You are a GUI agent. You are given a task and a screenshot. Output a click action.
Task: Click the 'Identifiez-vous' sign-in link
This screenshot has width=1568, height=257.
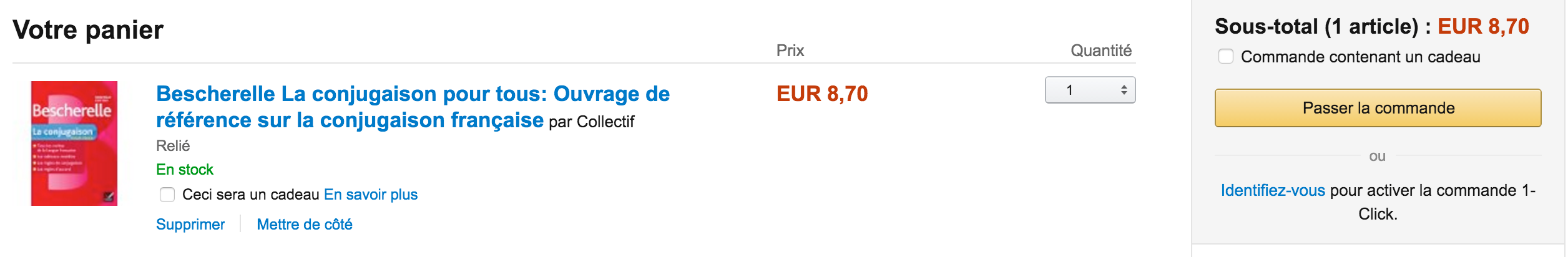1272,190
